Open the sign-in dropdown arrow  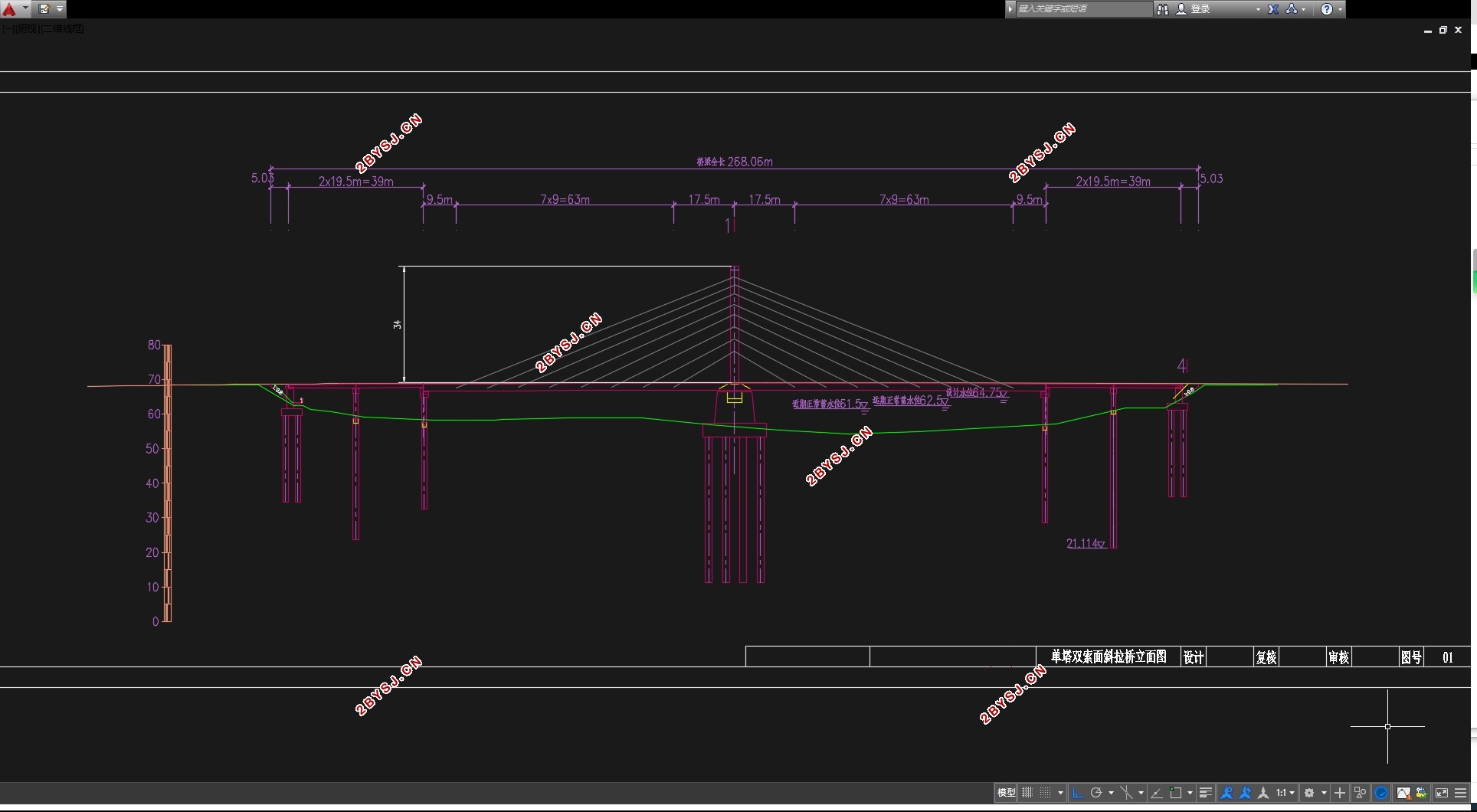(x=1258, y=9)
